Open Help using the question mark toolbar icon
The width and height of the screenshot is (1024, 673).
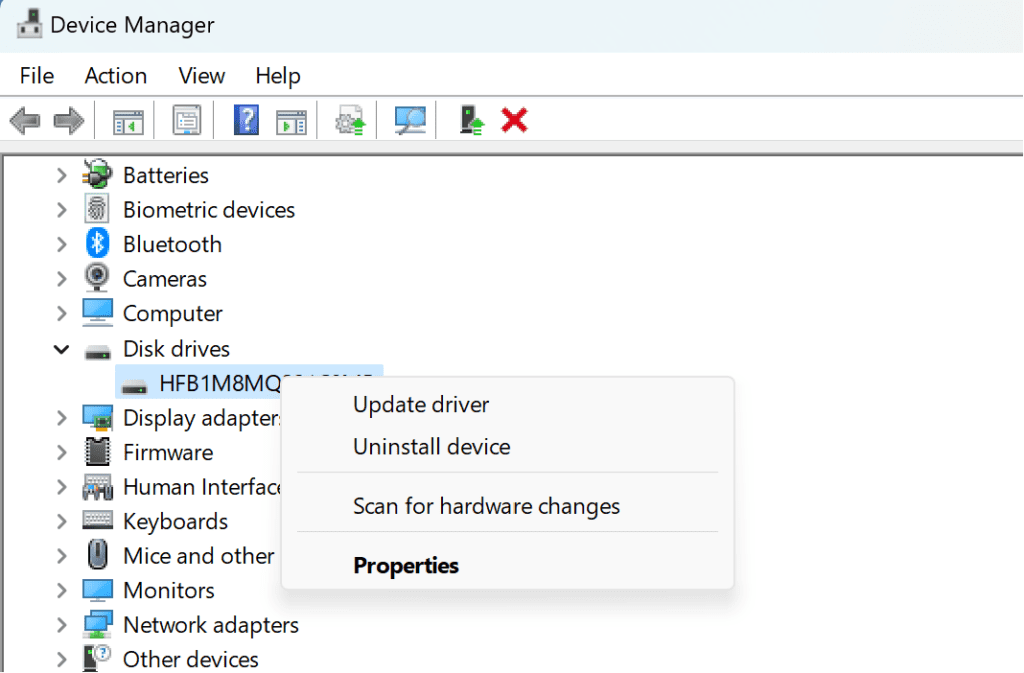[245, 119]
